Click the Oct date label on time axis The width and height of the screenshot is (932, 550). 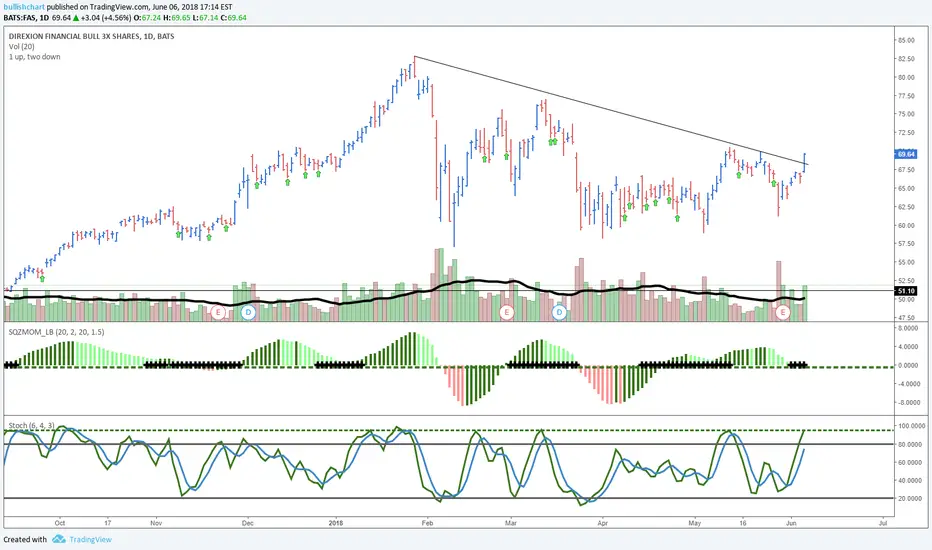pyautogui.click(x=59, y=523)
